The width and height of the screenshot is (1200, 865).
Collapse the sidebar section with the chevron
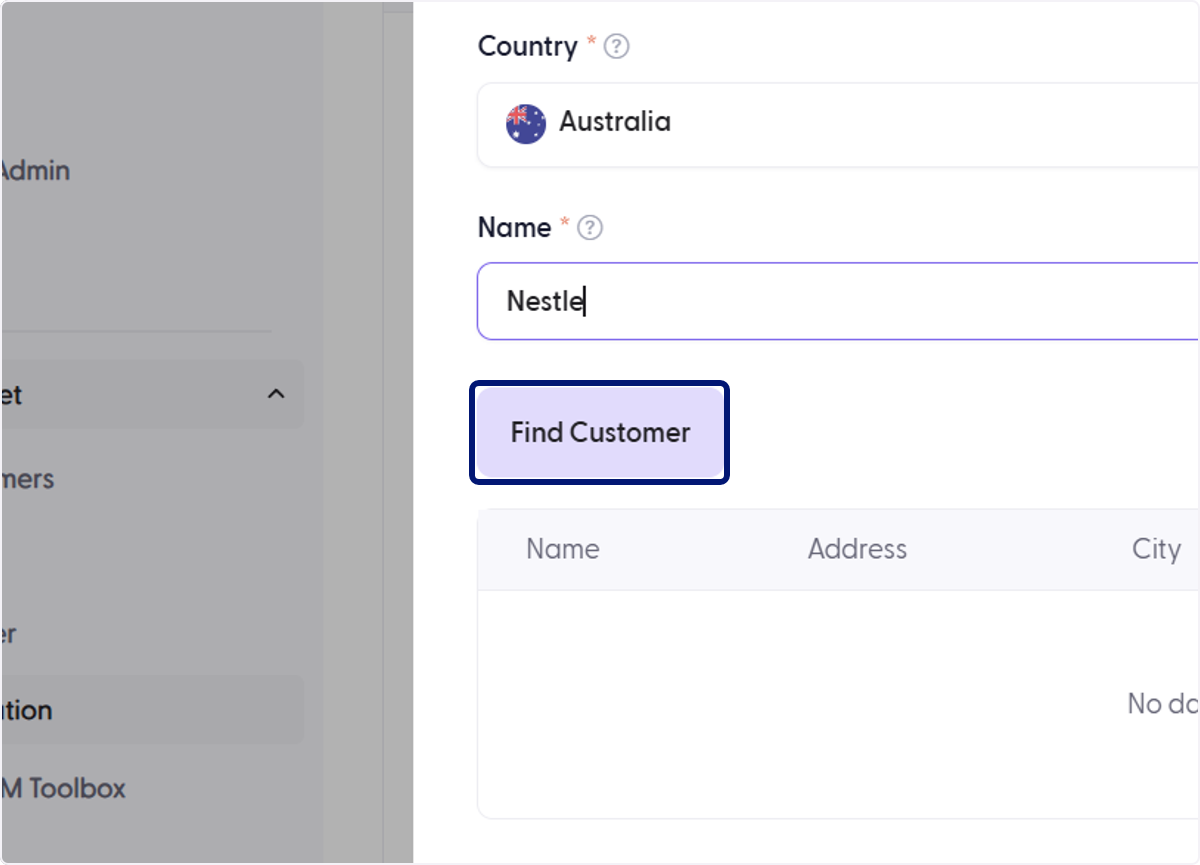(x=276, y=394)
